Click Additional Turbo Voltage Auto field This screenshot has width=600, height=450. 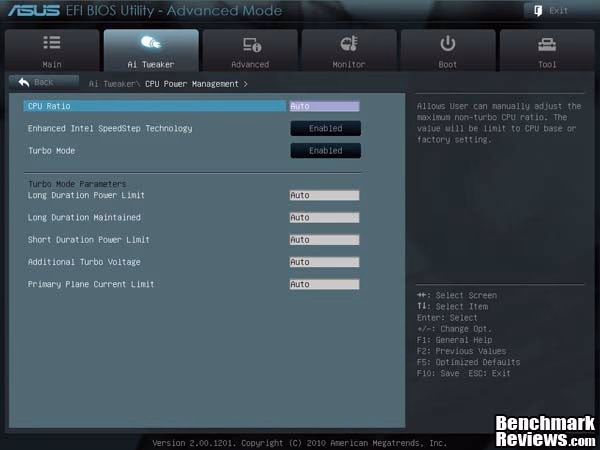[x=324, y=262]
